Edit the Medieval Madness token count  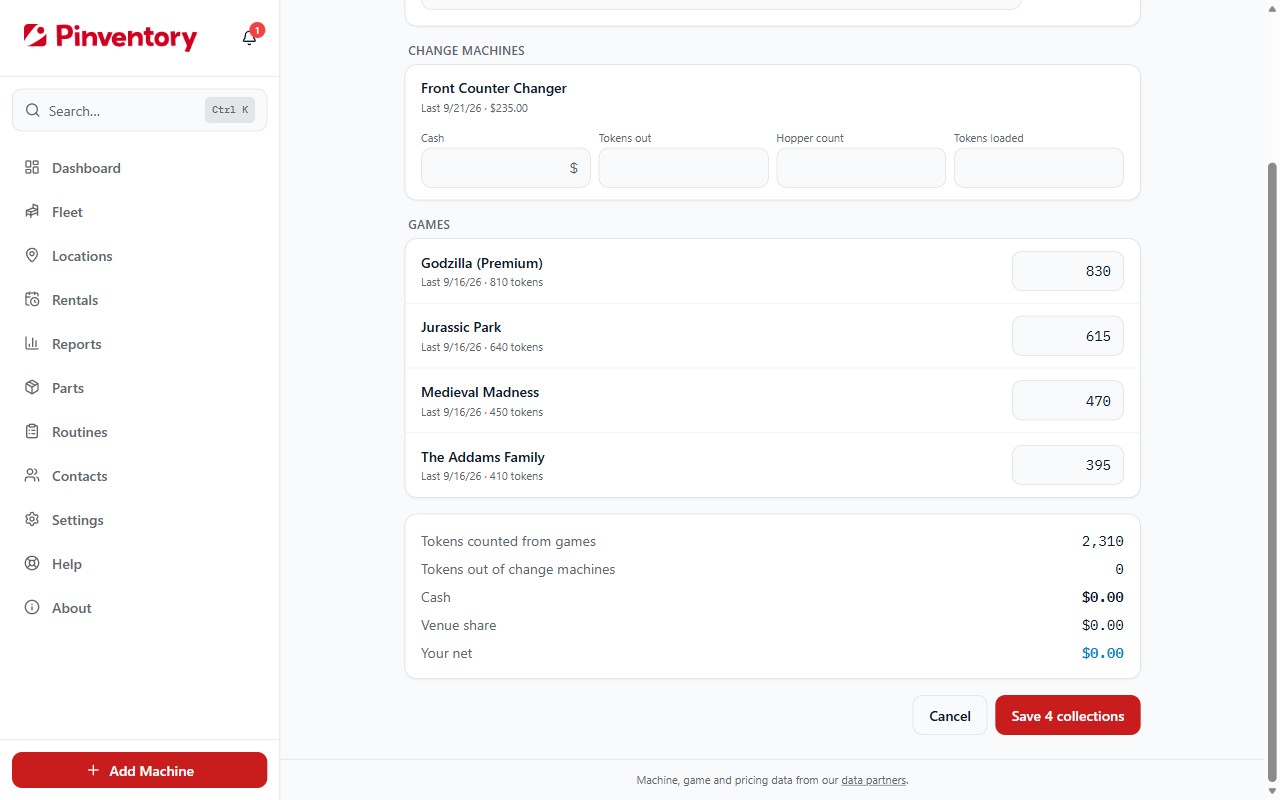tap(1068, 400)
